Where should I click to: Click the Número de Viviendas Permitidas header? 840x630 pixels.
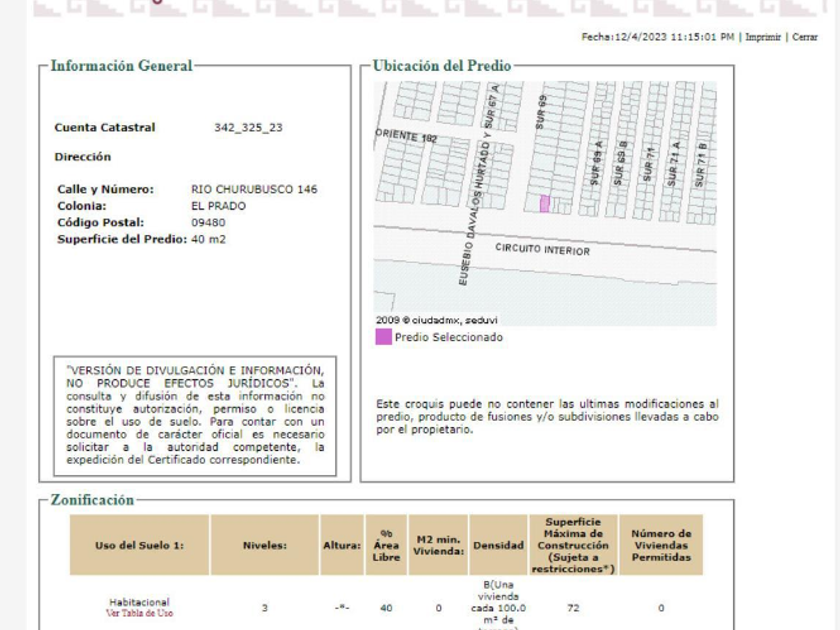661,545
